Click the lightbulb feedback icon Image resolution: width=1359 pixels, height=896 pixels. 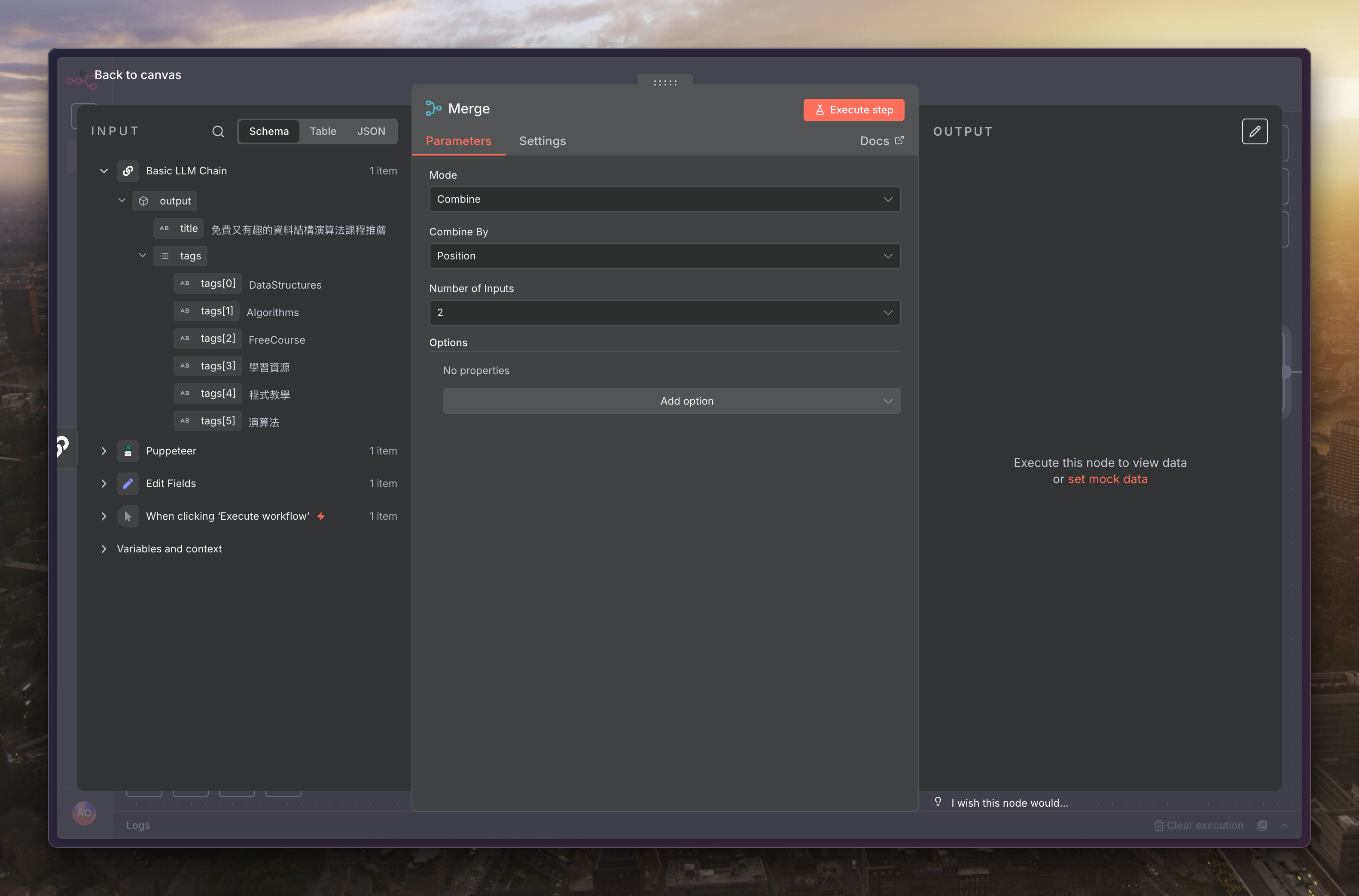[x=938, y=802]
